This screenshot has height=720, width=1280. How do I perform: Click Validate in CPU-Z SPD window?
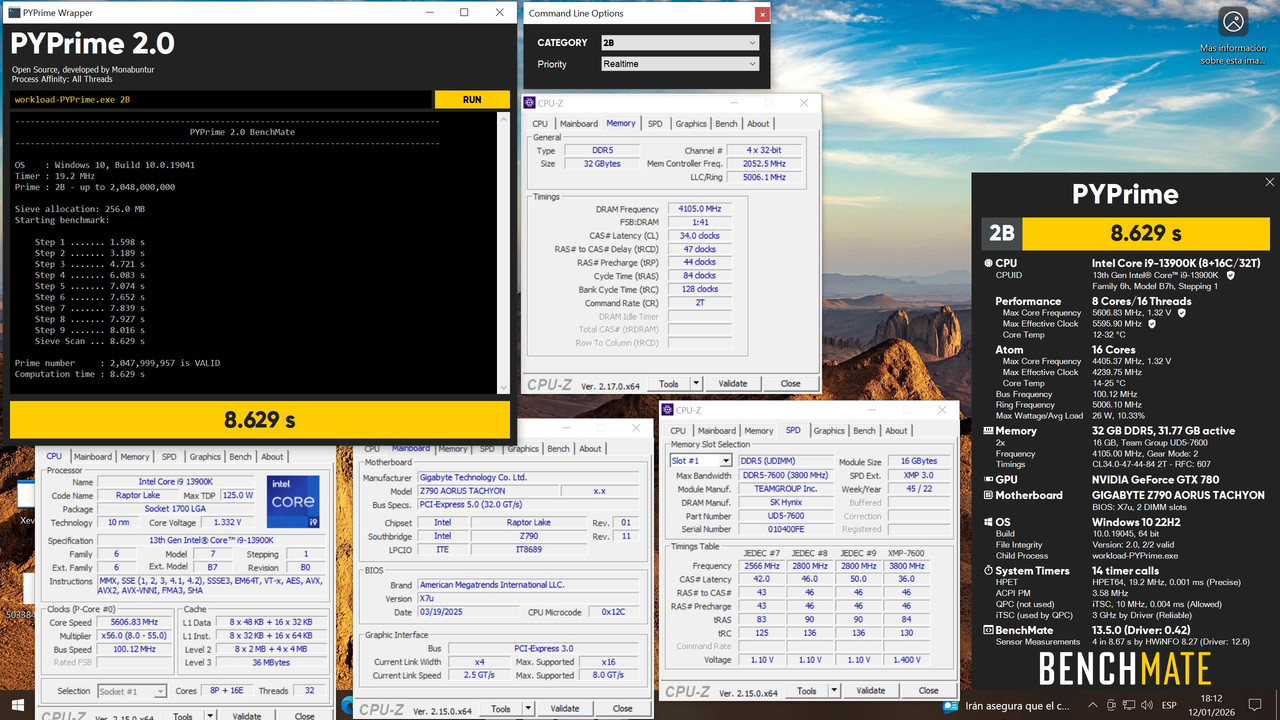(x=871, y=690)
